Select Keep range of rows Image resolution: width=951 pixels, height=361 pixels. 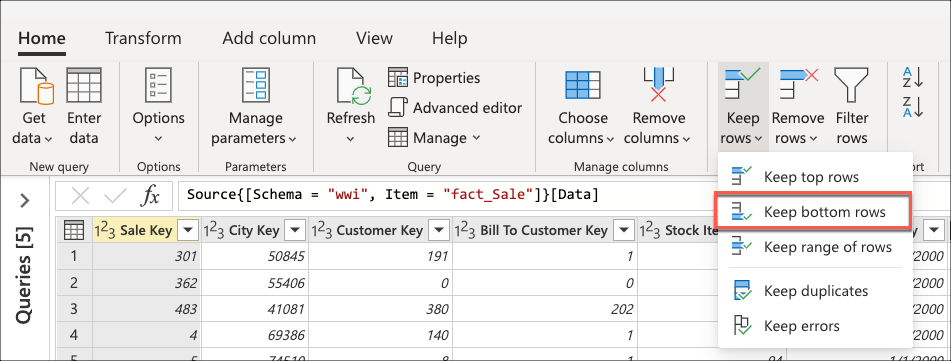[x=815, y=247]
